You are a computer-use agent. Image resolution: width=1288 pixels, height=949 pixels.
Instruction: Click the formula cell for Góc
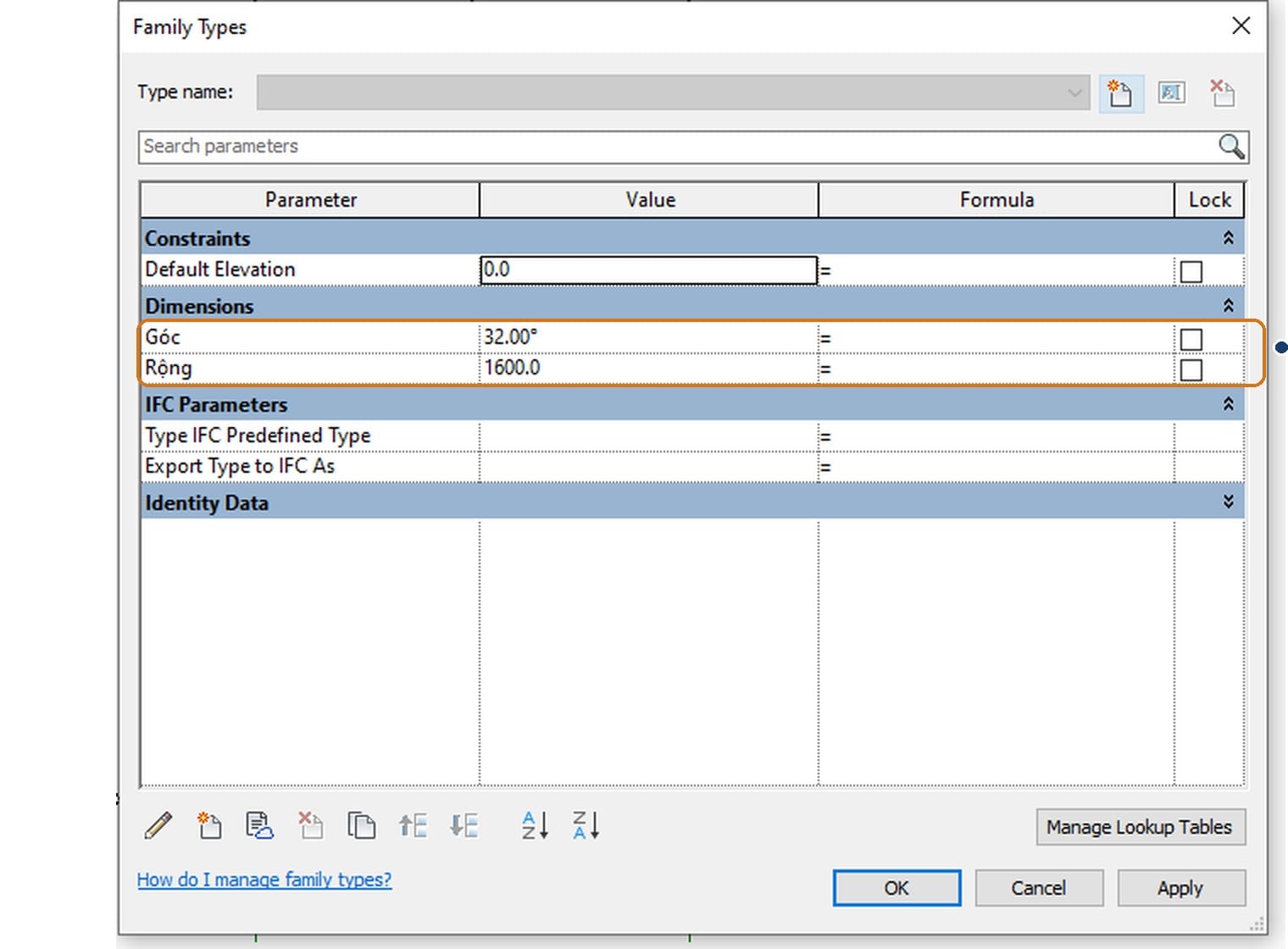(997, 337)
